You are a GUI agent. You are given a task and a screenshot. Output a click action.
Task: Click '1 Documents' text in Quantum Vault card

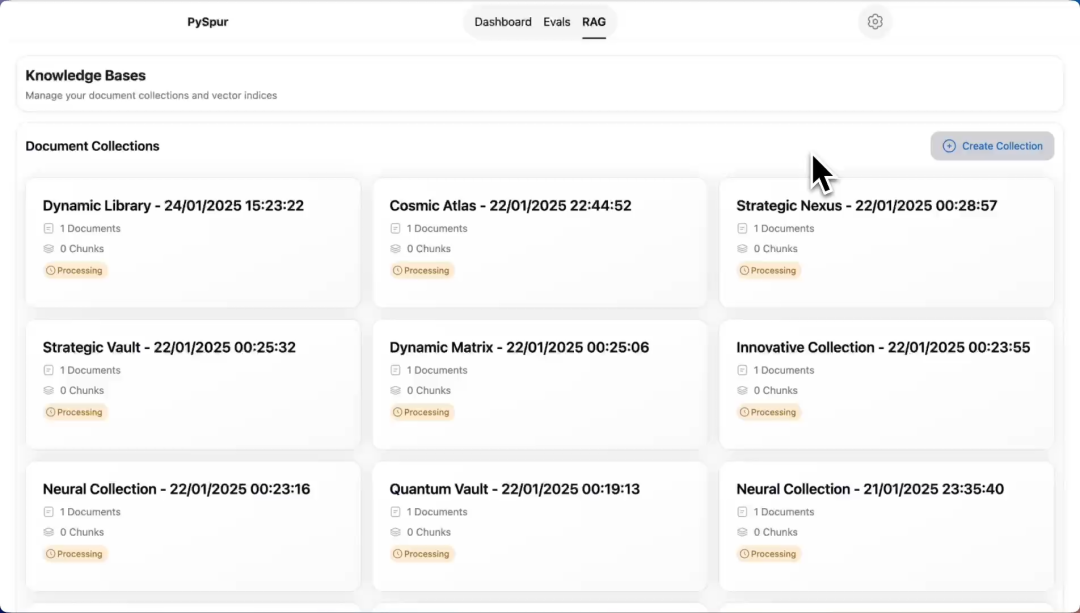[437, 512]
